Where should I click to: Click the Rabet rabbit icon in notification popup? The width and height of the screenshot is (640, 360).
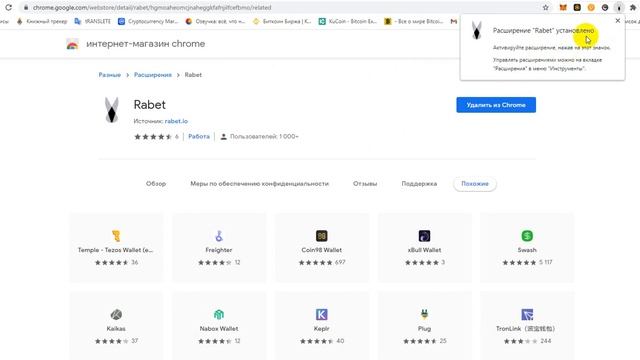pyautogui.click(x=476, y=31)
